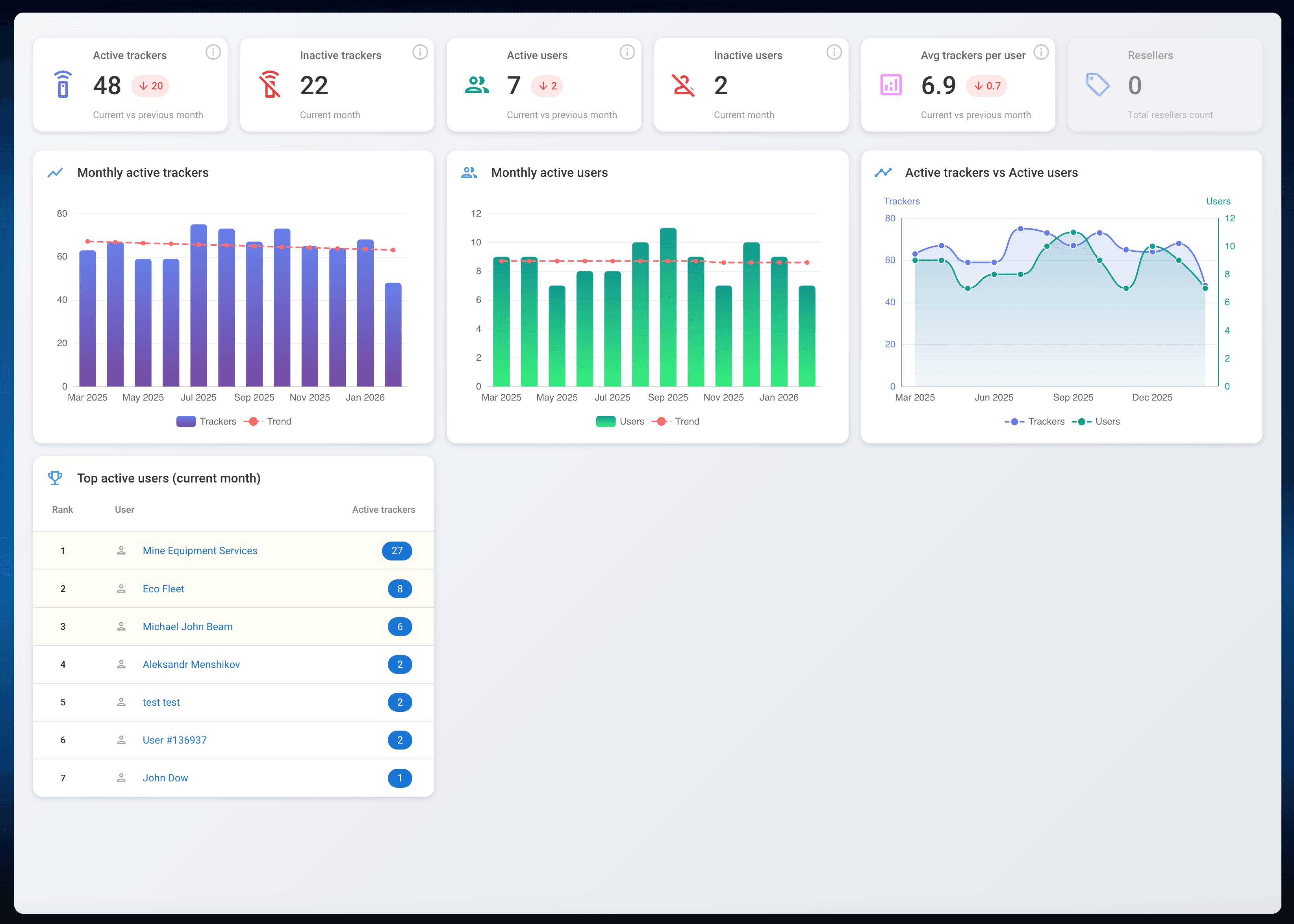Screen dimensions: 1294x924
Task: Open the Eco Fleet user link
Action: 163,589
